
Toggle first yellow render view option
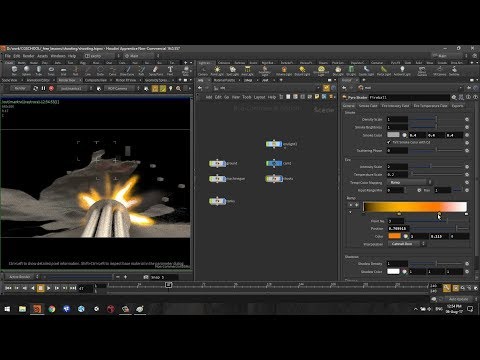click(x=155, y=88)
